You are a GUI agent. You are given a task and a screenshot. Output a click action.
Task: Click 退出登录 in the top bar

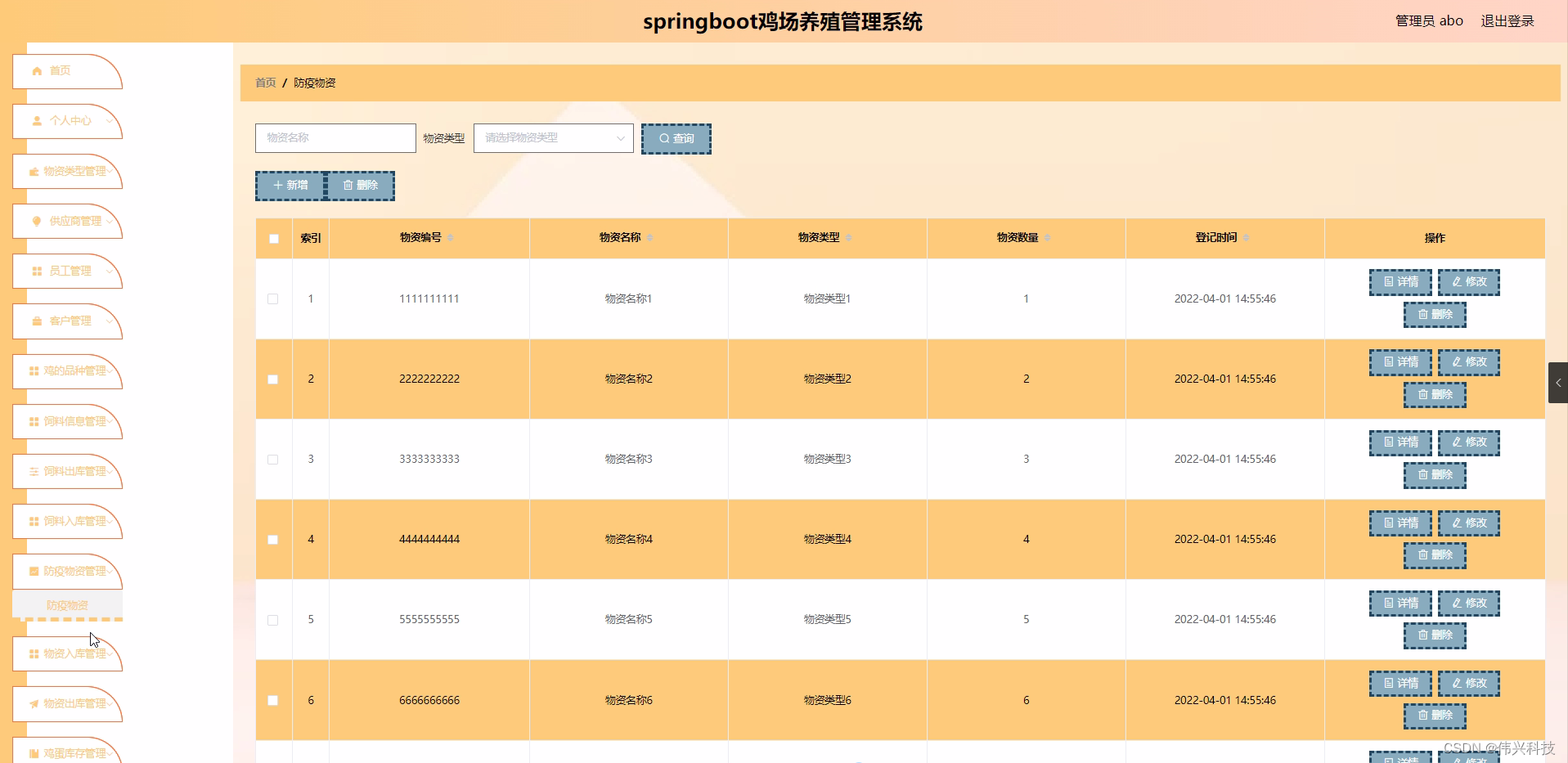point(1507,20)
